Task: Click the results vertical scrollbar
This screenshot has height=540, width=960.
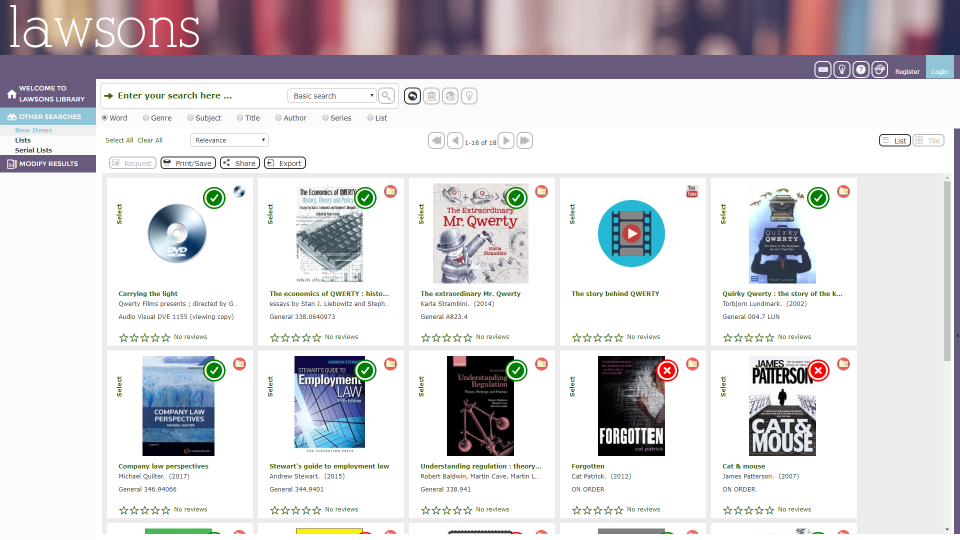Action: click(x=947, y=269)
